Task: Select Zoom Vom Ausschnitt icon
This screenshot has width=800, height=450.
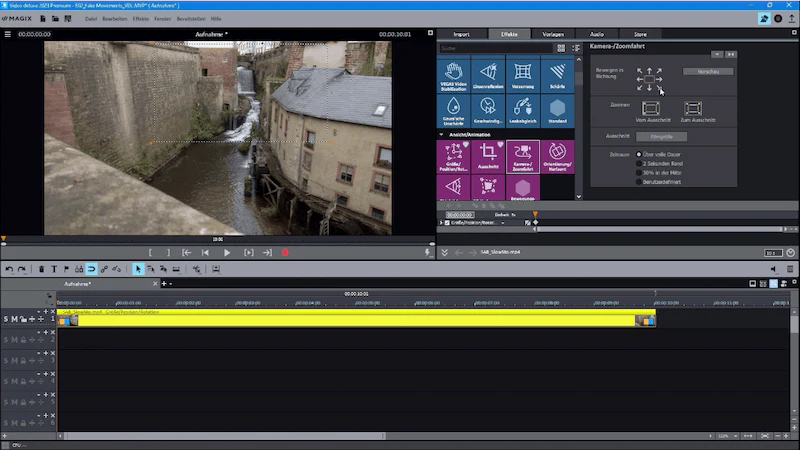Action: [x=651, y=108]
